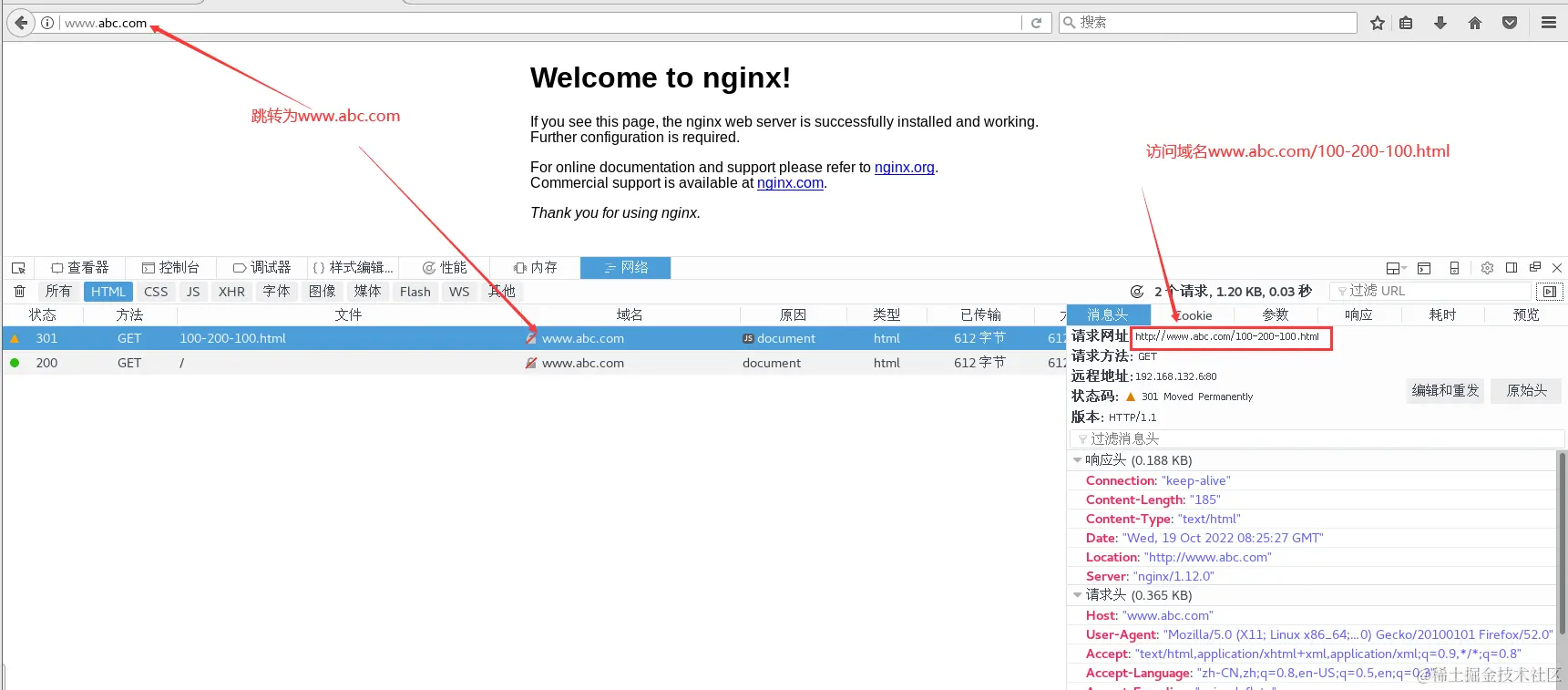Toggle the 字体 (Fonts) request filter
The height and width of the screenshot is (690, 1568).
point(276,292)
